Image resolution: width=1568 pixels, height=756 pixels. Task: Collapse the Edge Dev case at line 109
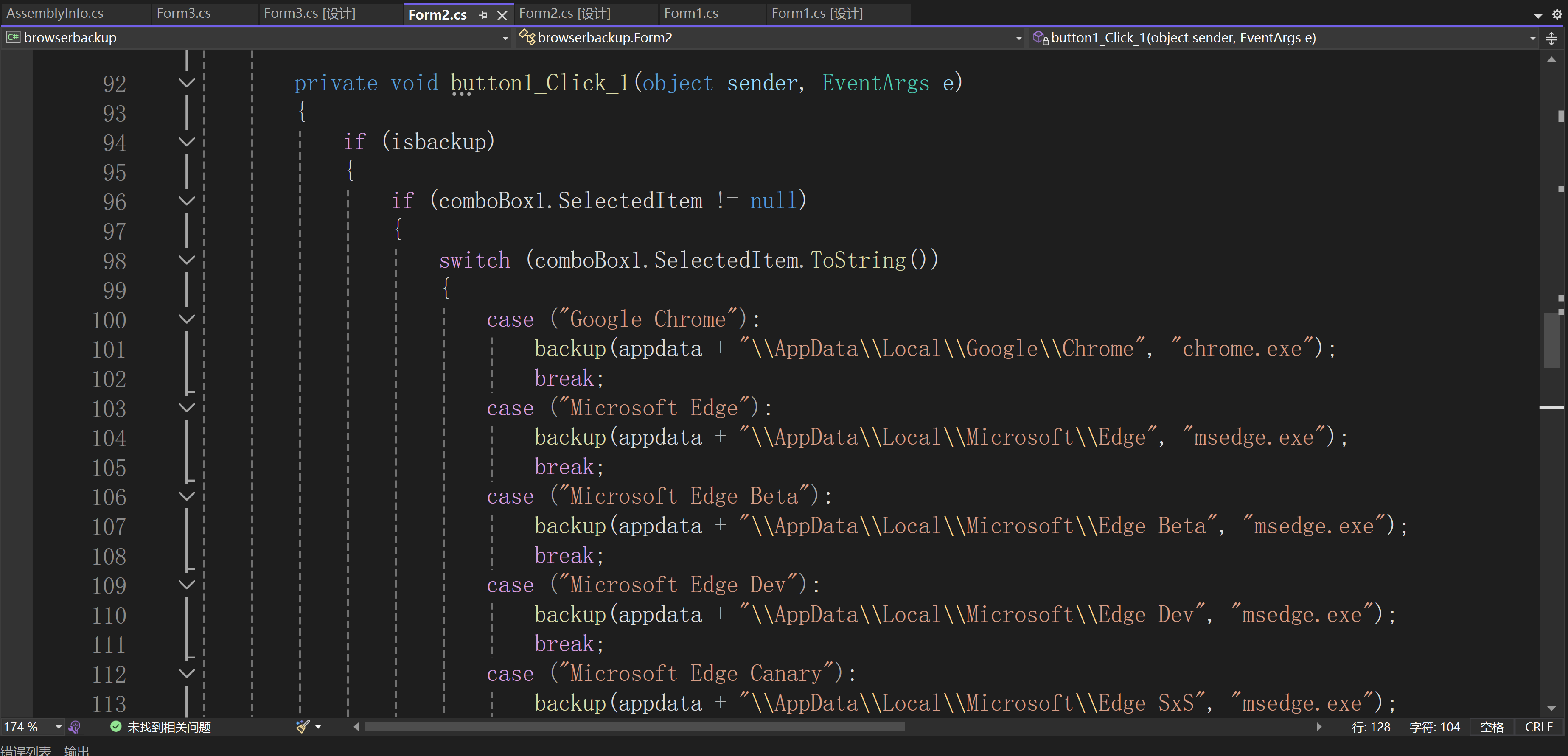(187, 585)
